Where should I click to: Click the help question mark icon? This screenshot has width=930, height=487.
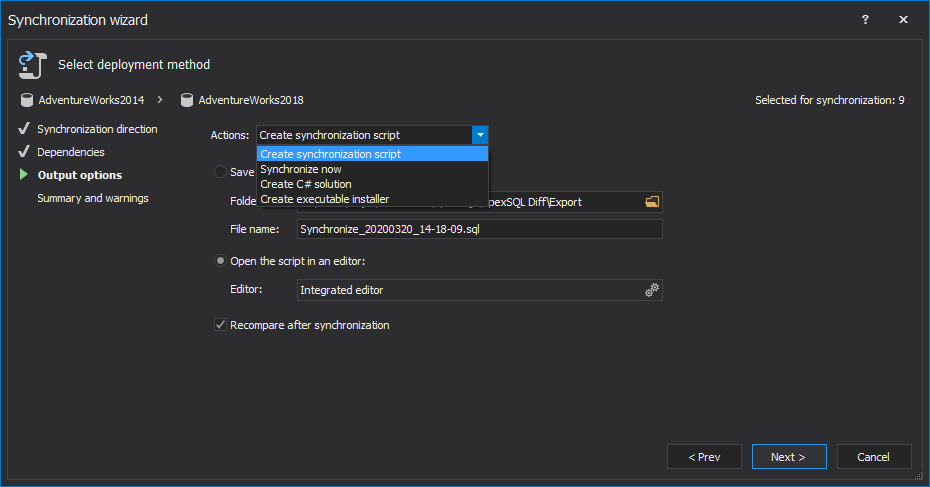(x=865, y=20)
